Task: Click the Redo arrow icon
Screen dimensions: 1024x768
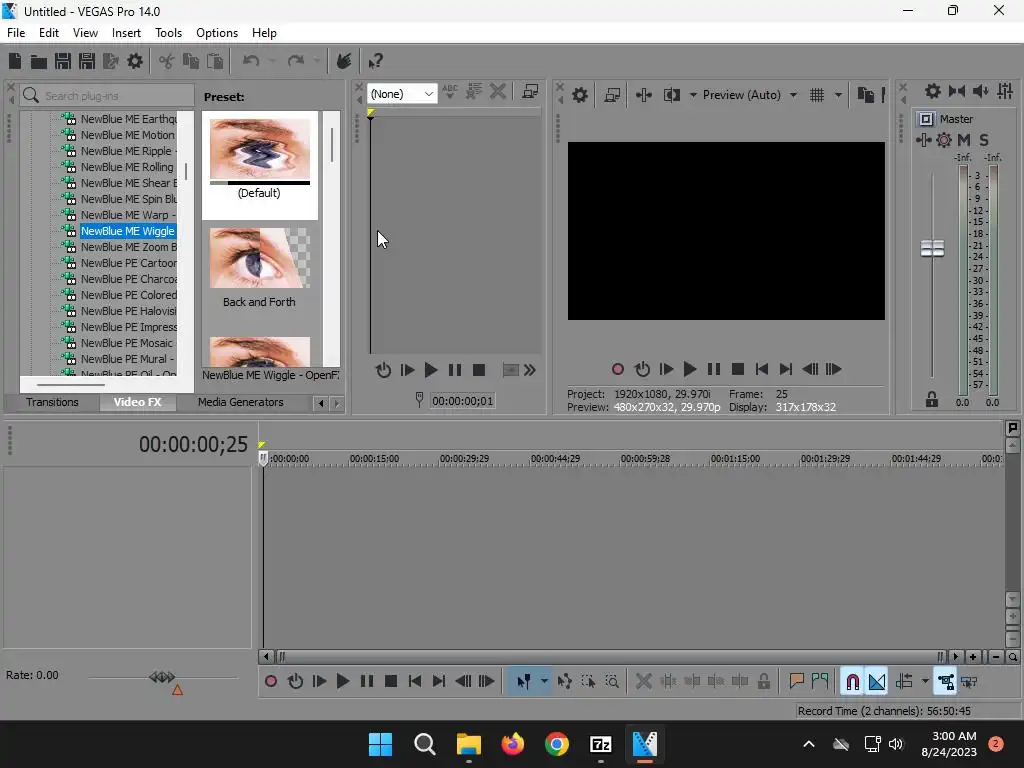Action: pos(296,61)
